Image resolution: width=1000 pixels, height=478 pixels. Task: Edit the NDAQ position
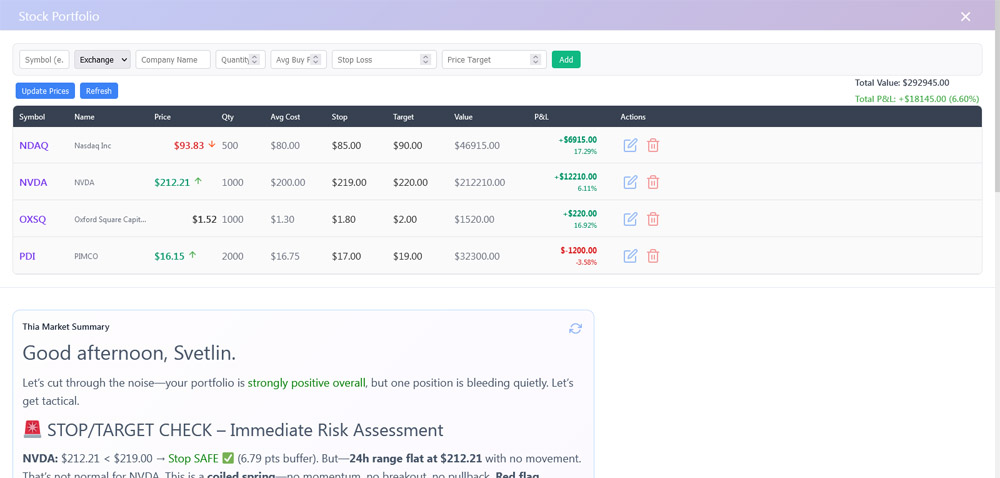(630, 145)
